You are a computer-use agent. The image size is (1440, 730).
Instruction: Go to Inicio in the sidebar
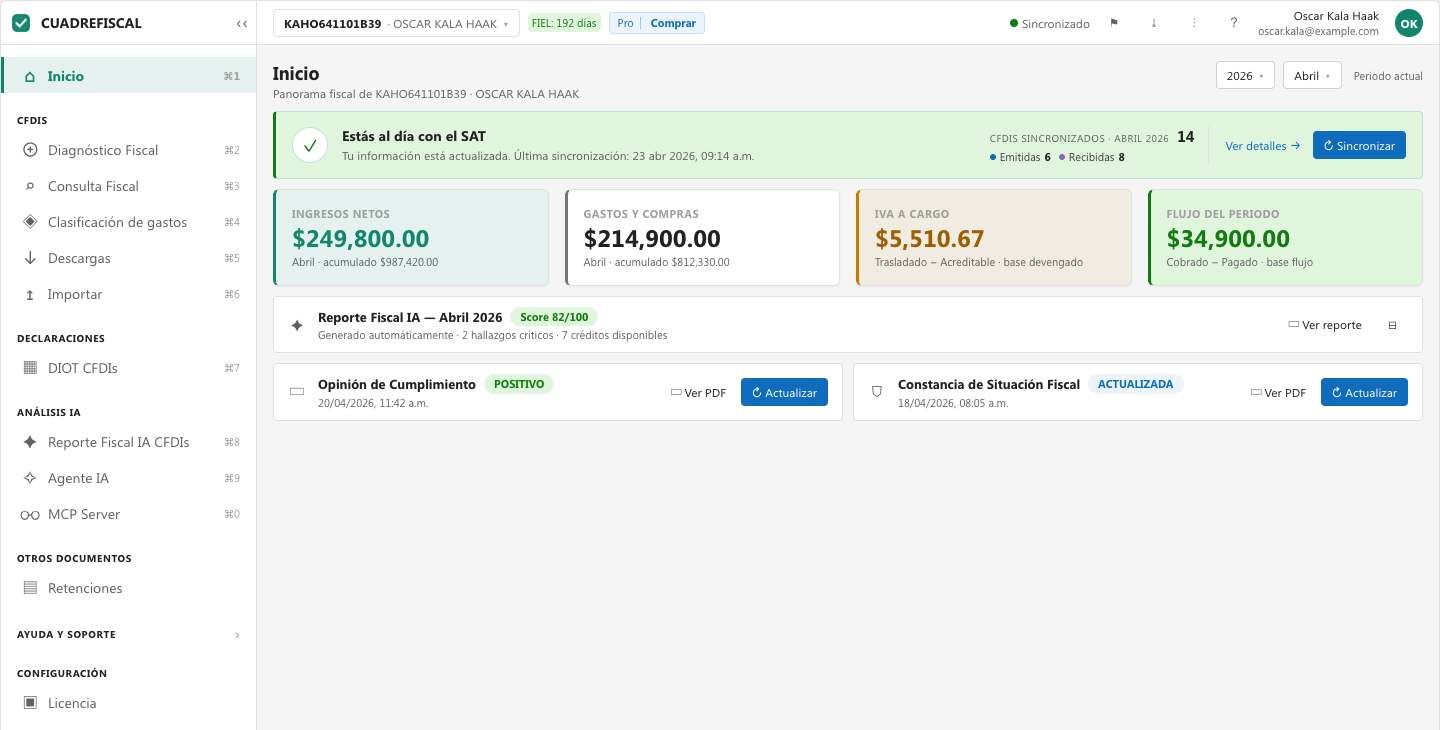point(128,76)
